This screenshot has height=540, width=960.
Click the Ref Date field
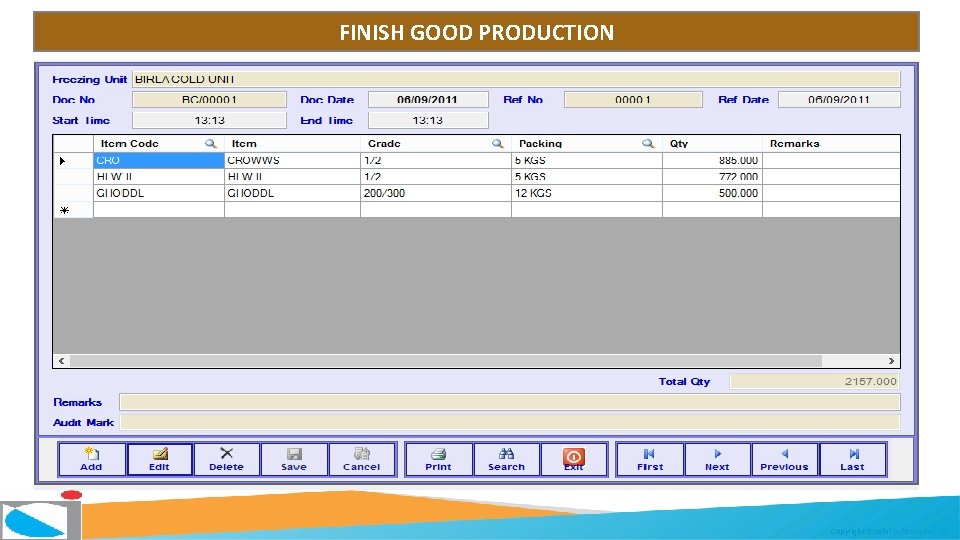839,100
